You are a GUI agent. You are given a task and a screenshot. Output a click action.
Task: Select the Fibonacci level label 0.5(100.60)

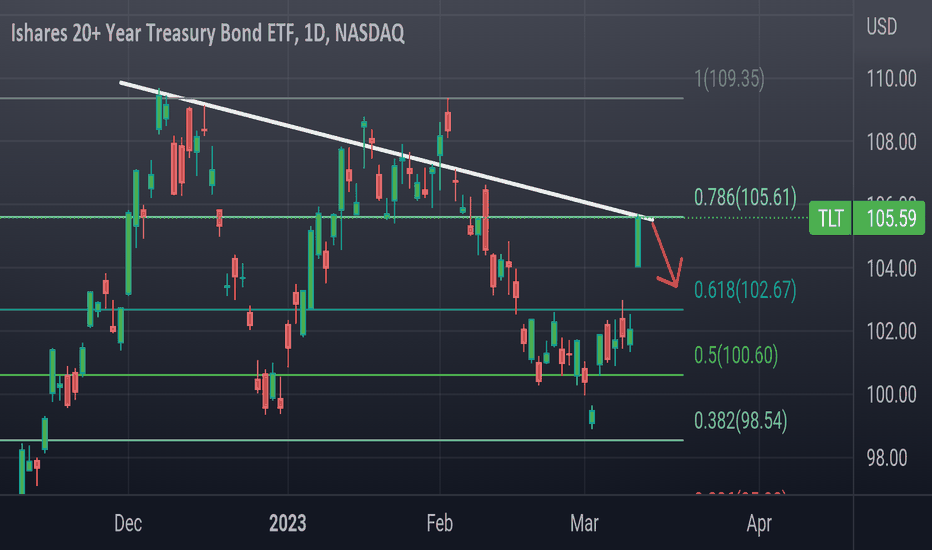[x=736, y=356]
